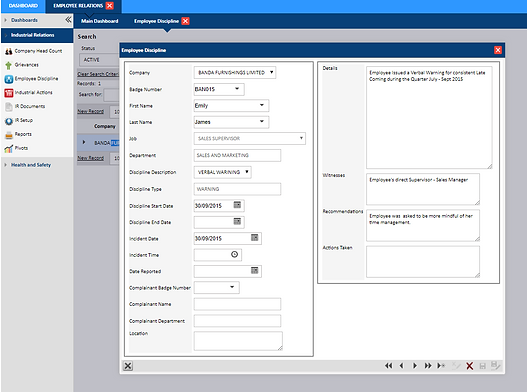
Task: Click the Clear Search Criteria link
Action: point(98,74)
